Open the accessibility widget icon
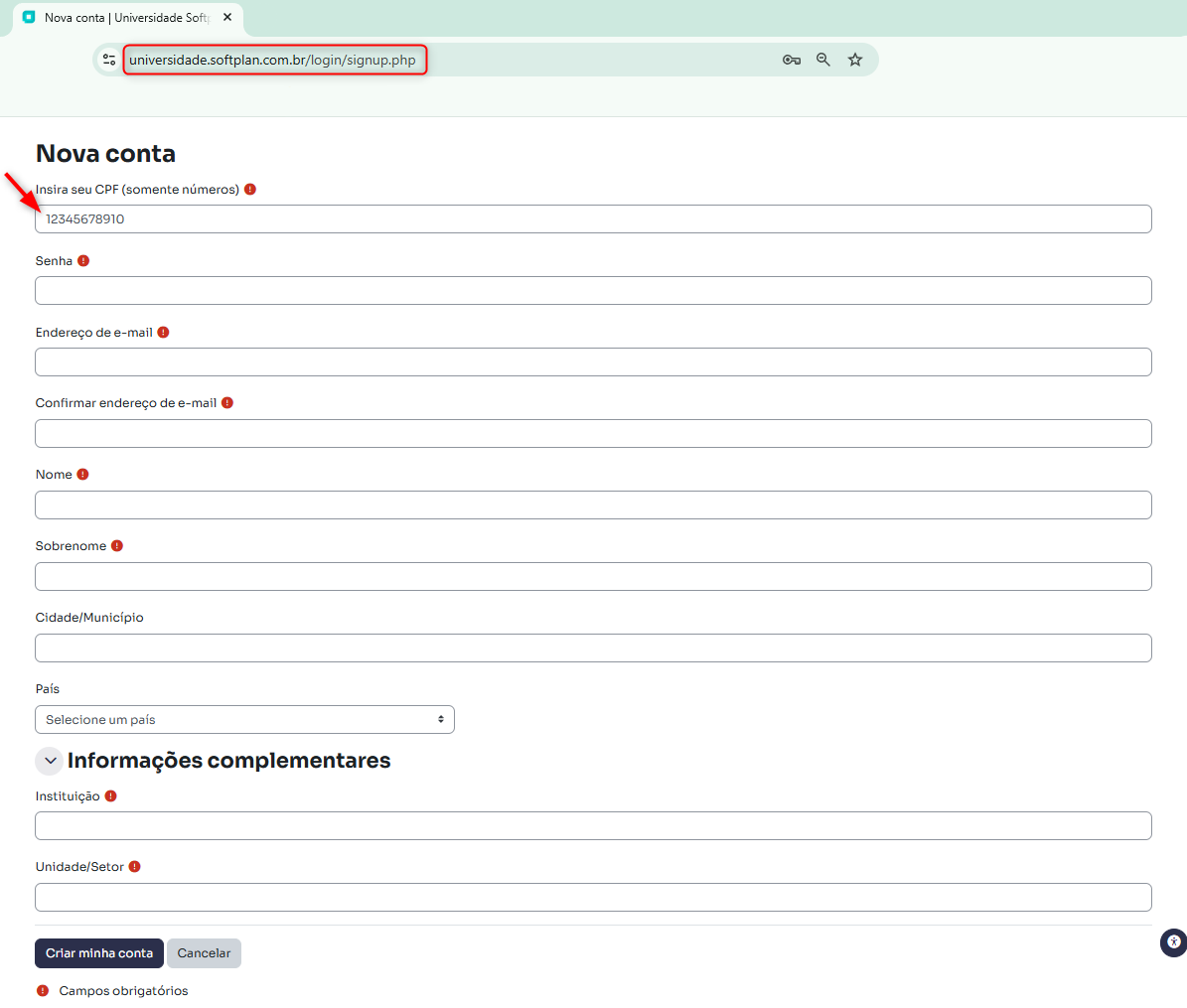The image size is (1187, 1008). click(x=1173, y=942)
